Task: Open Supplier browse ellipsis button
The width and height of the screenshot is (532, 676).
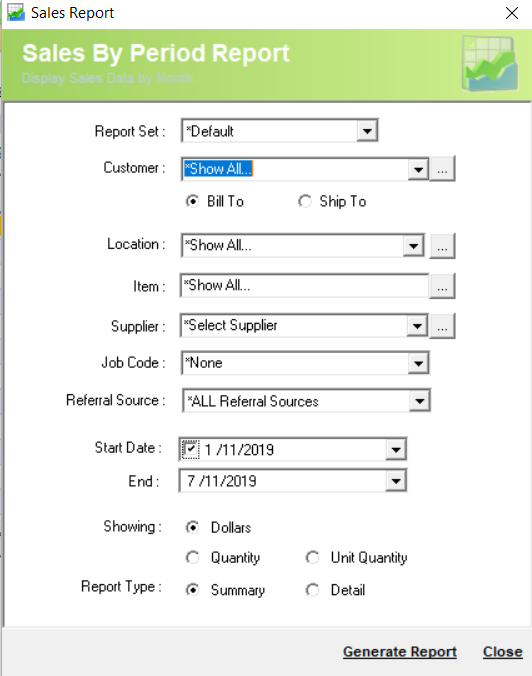Action: tap(442, 326)
